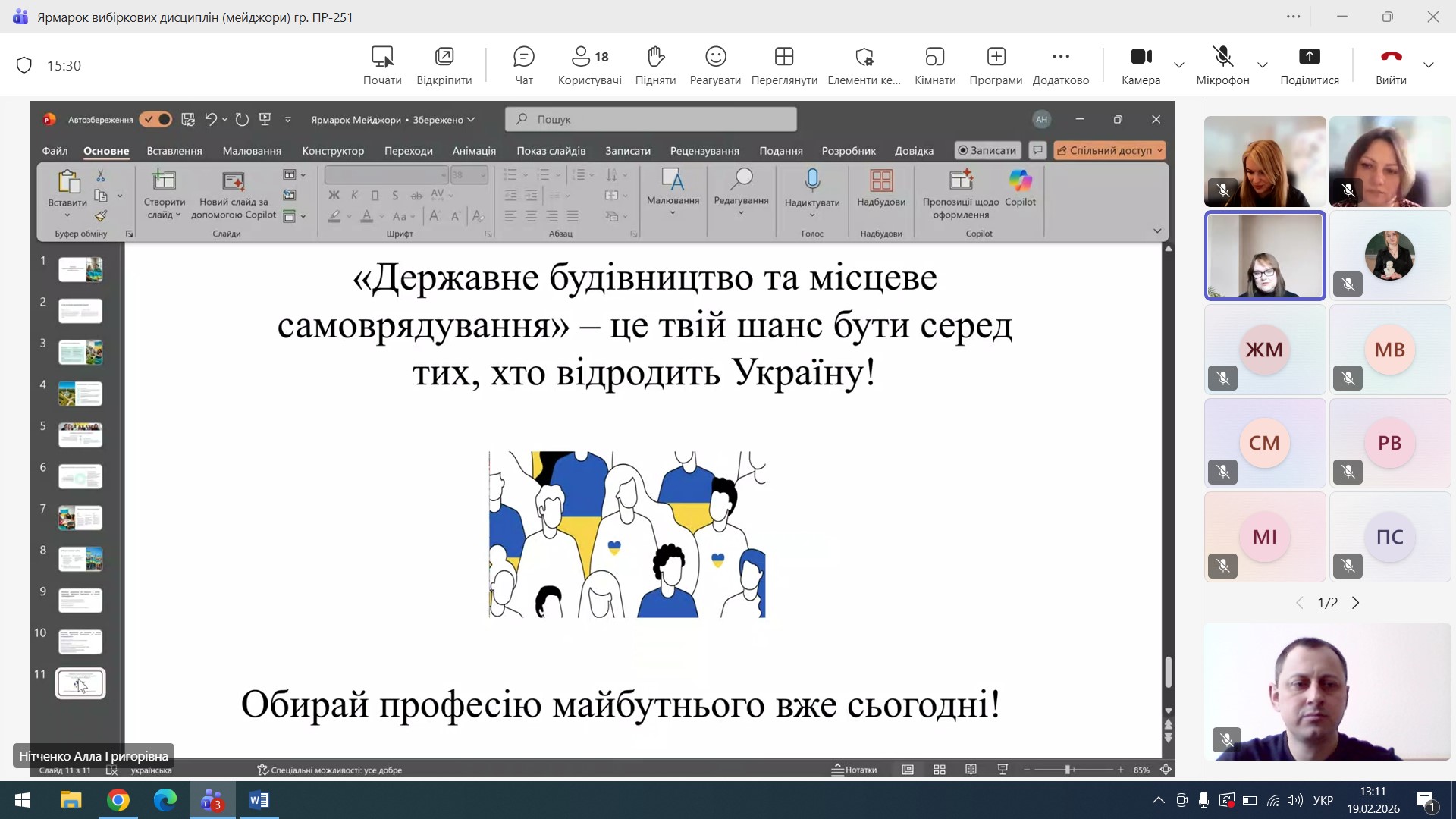Open the Rooms icon
The width and height of the screenshot is (1456, 819).
(x=934, y=65)
